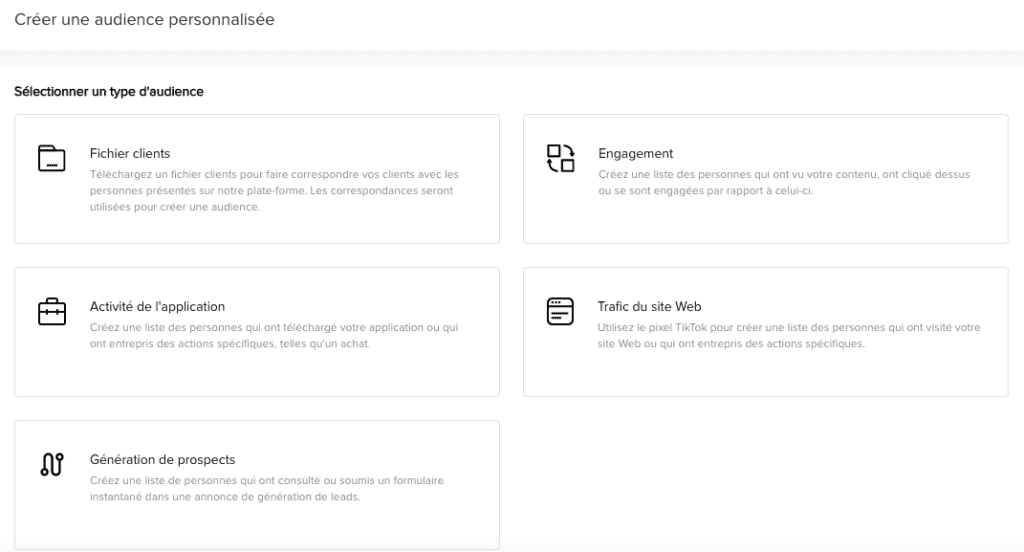The image size is (1024, 552).
Task: Click the description about downloaded app and purchases
Action: [274, 336]
